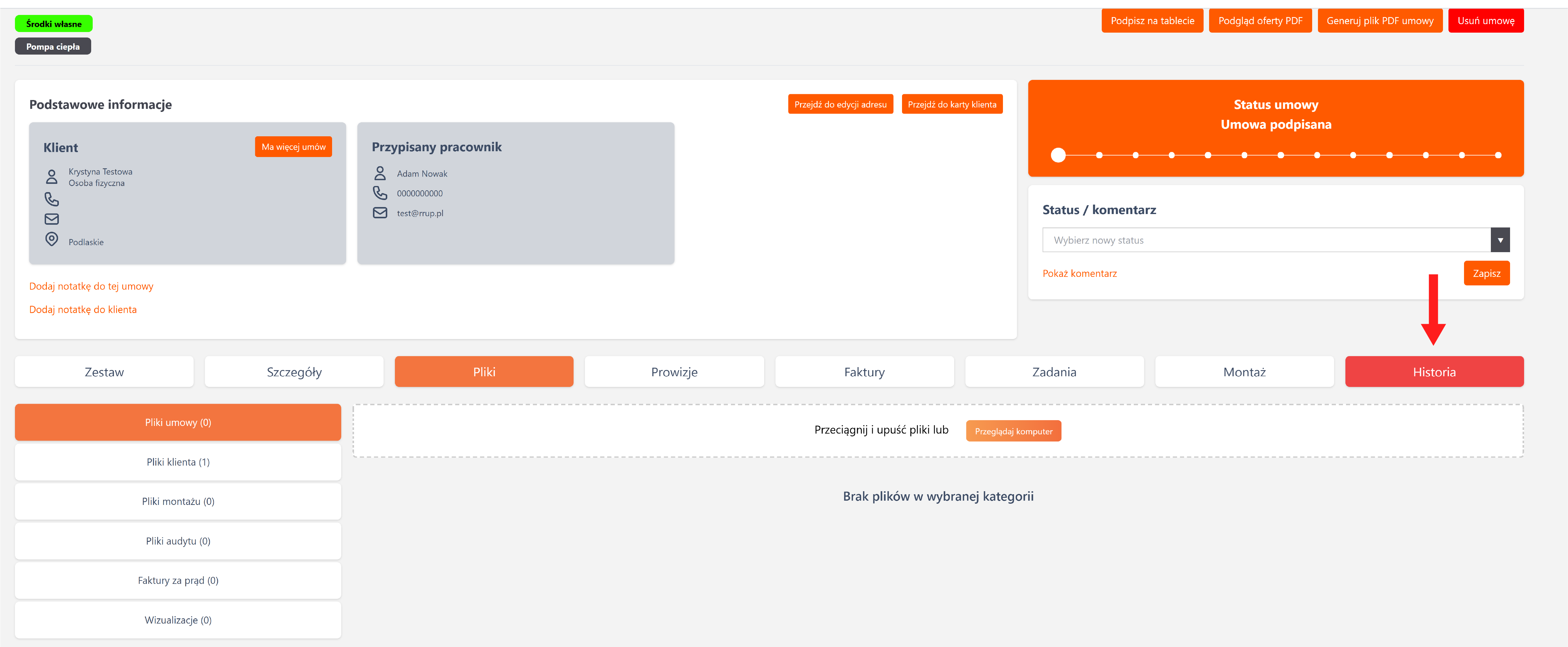The height and width of the screenshot is (647, 1568).
Task: Open the Szczegóły tab
Action: click(x=294, y=372)
